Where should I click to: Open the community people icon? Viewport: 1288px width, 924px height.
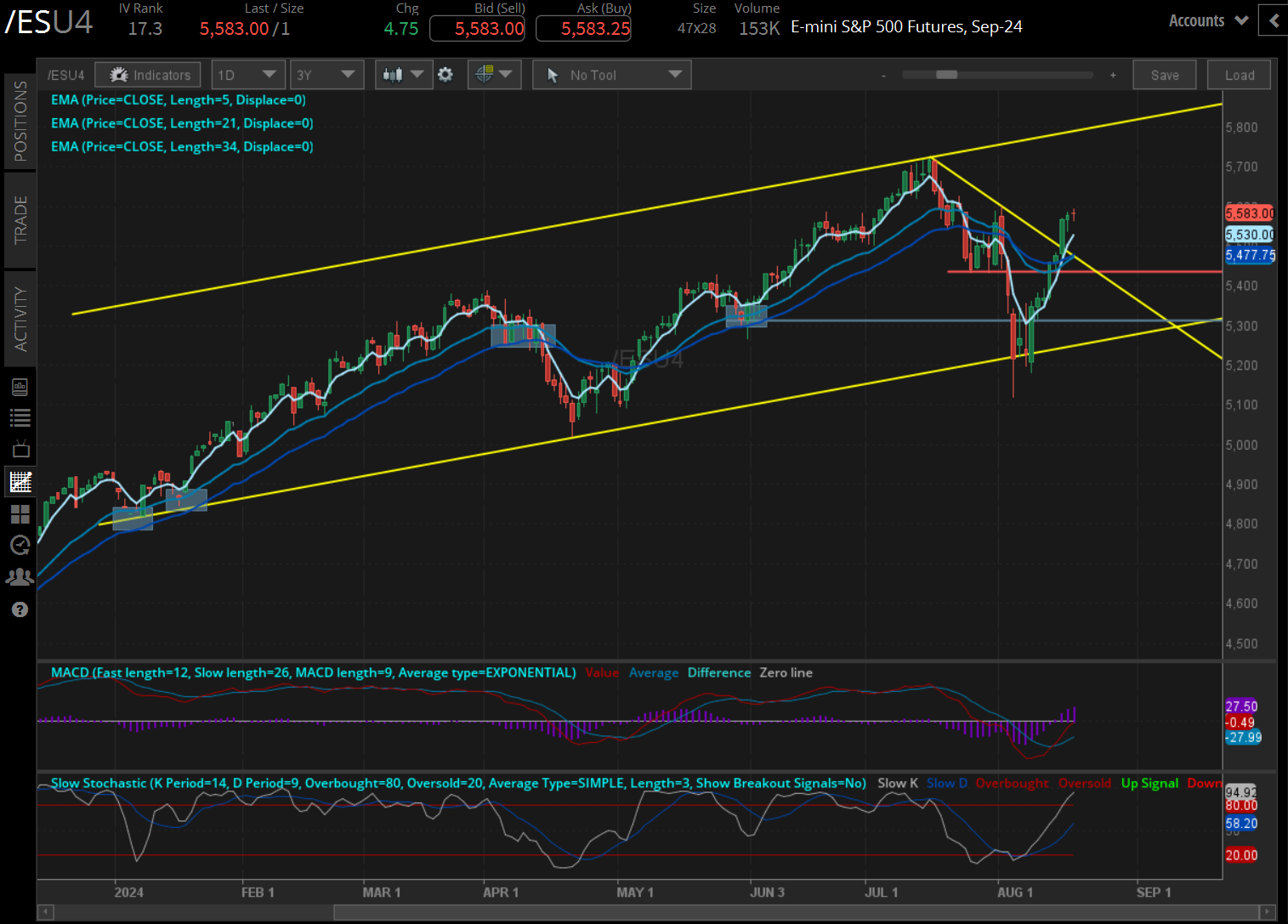tap(20, 577)
